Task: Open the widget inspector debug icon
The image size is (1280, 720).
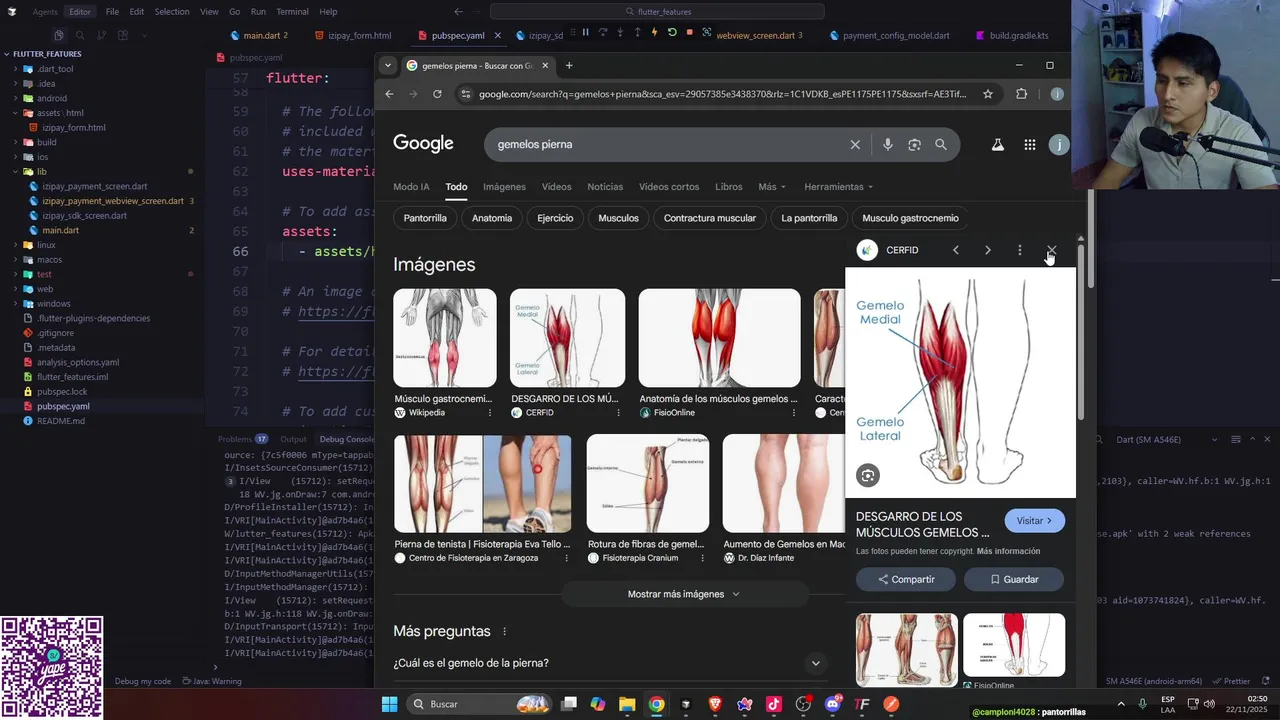Action: [x=707, y=33]
